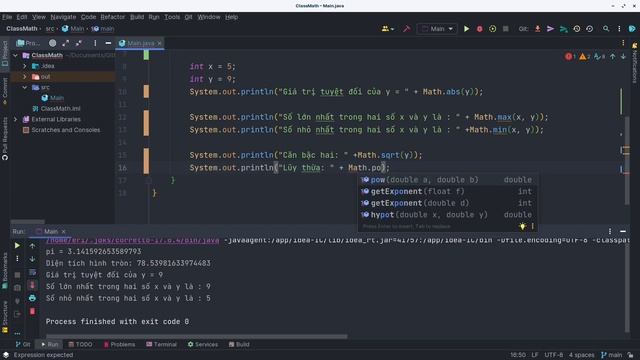This screenshot has width=640, height=360.
Task: Open TODO tool window
Action: pos(80,344)
